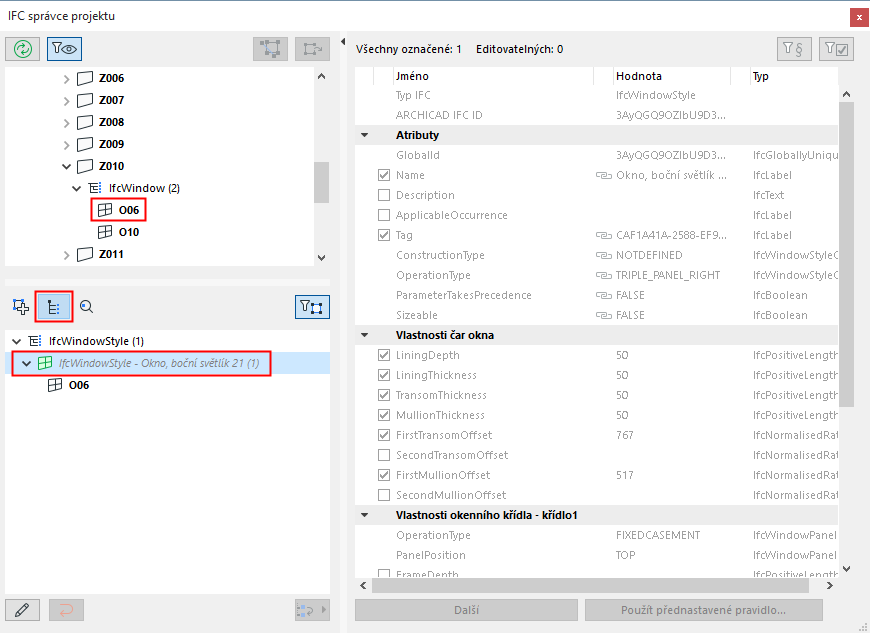Click the Z006 zone icon
This screenshot has height=633, width=870.
pyautogui.click(x=84, y=78)
